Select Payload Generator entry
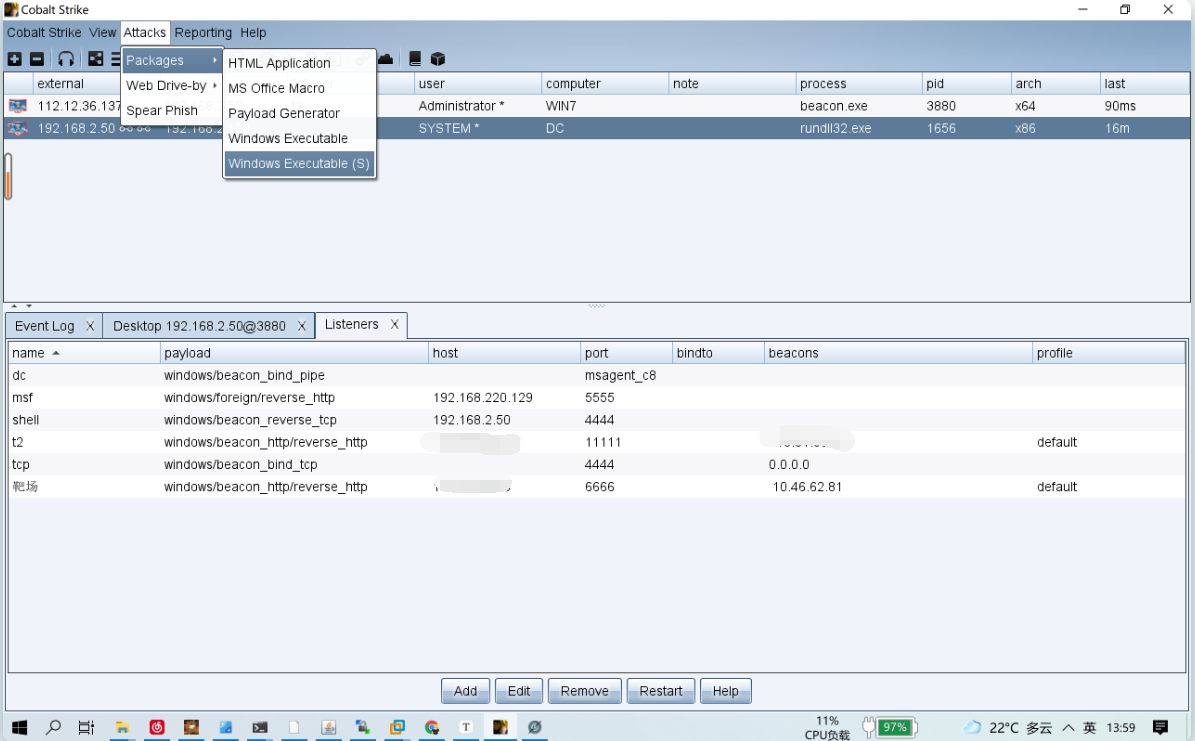The image size is (1195, 741). pyautogui.click(x=300, y=114)
